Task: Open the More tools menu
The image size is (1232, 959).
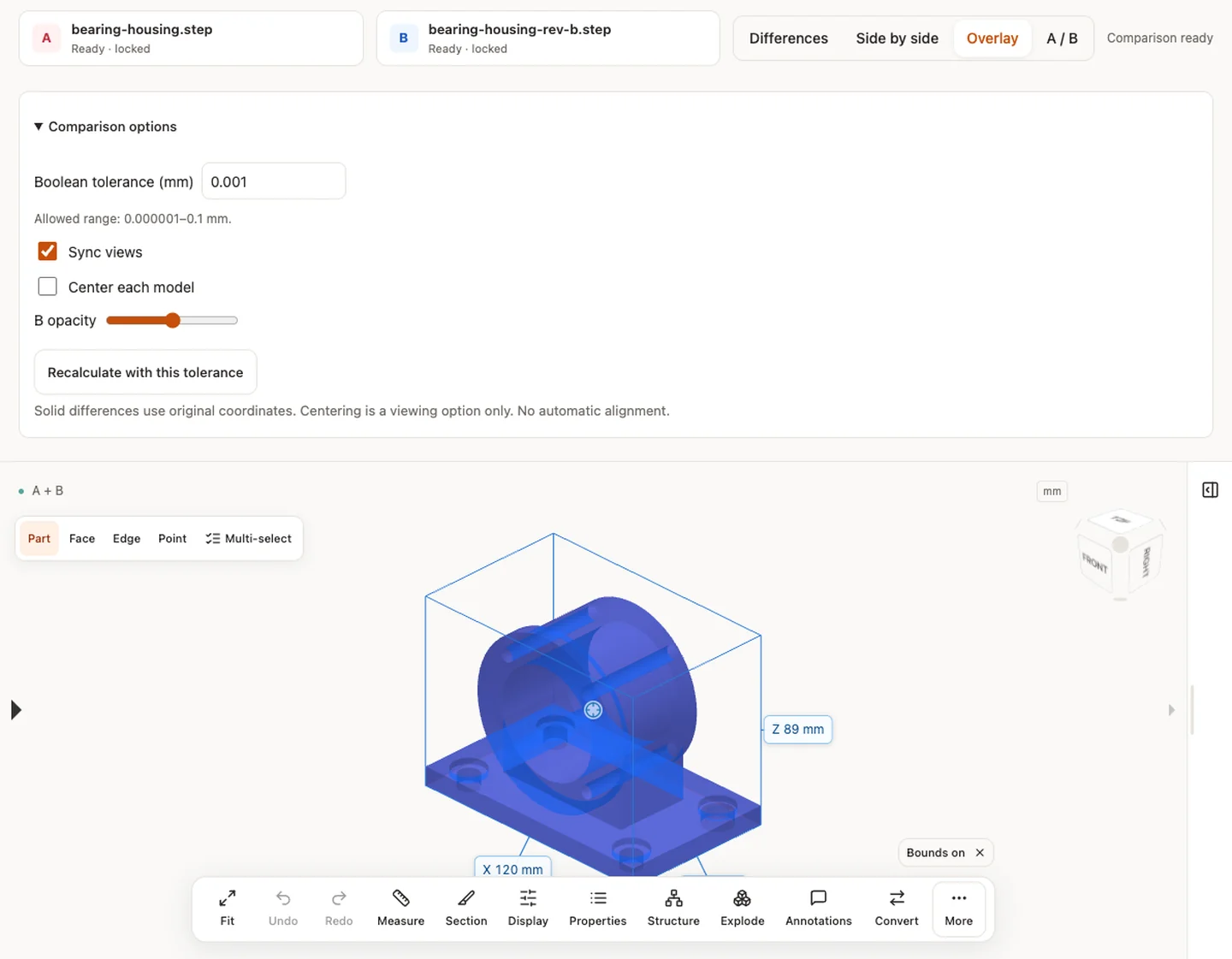Action: click(x=959, y=908)
